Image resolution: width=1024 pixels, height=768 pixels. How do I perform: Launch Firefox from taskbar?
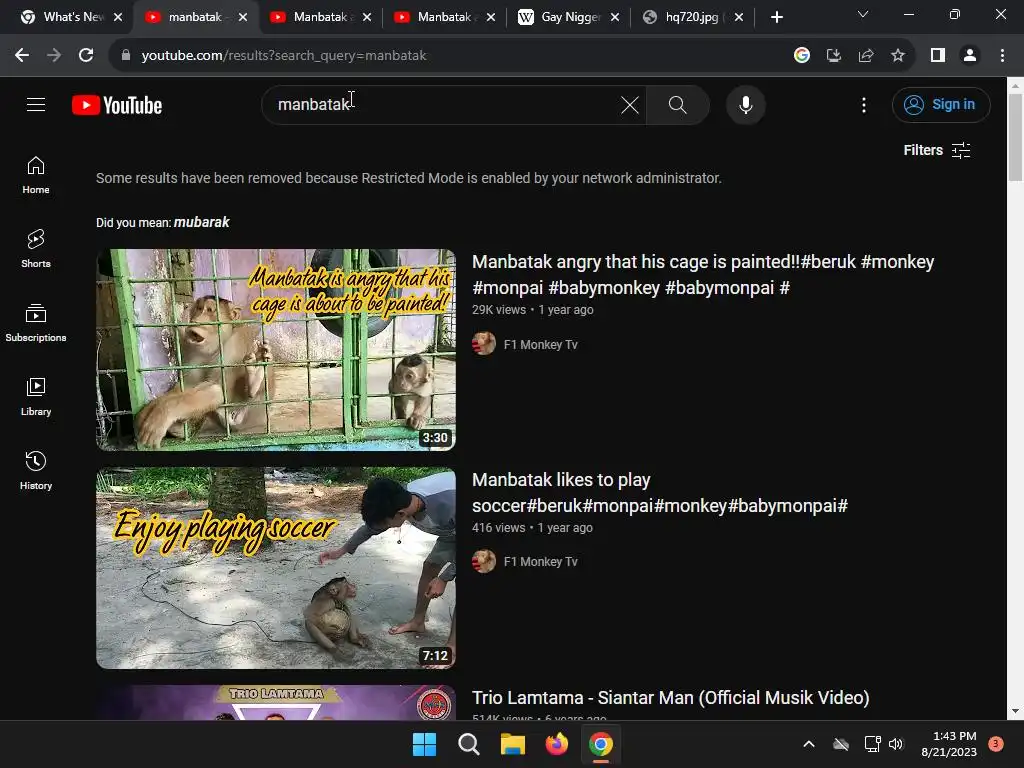point(556,744)
